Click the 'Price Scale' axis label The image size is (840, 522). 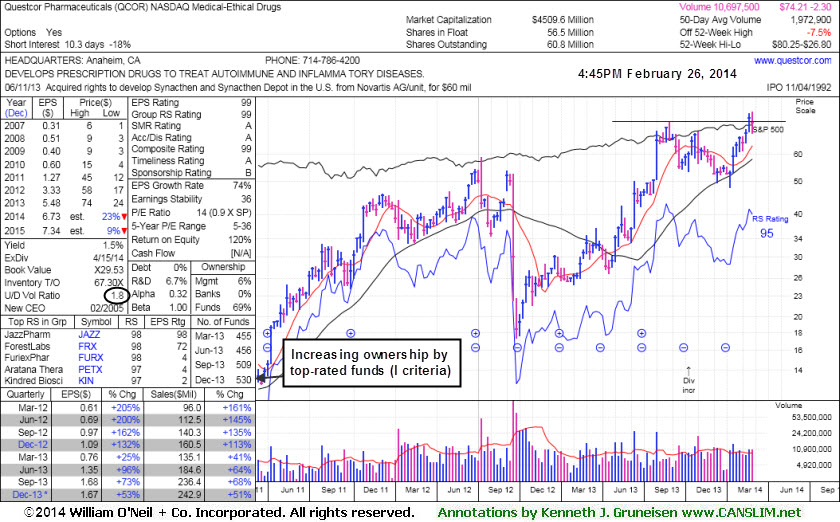point(805,106)
